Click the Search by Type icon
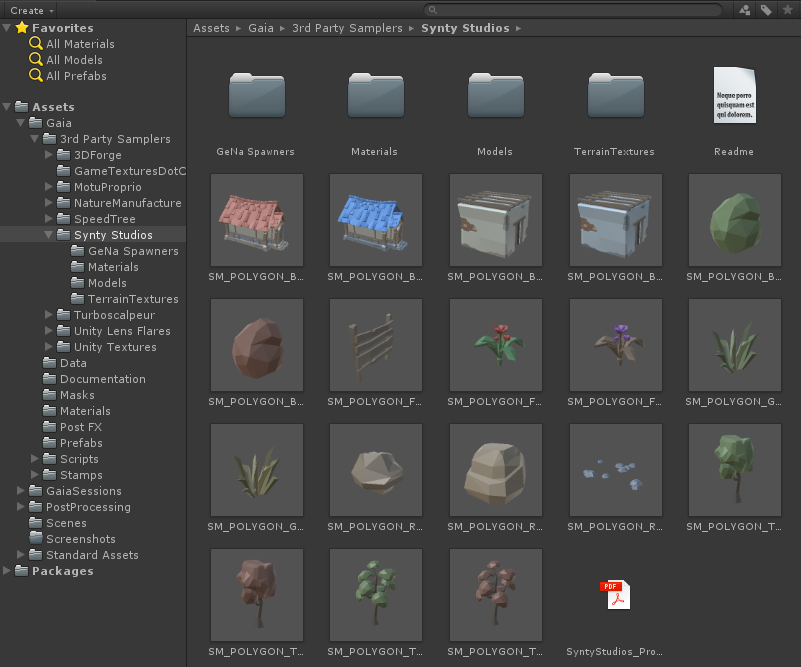 tap(745, 10)
